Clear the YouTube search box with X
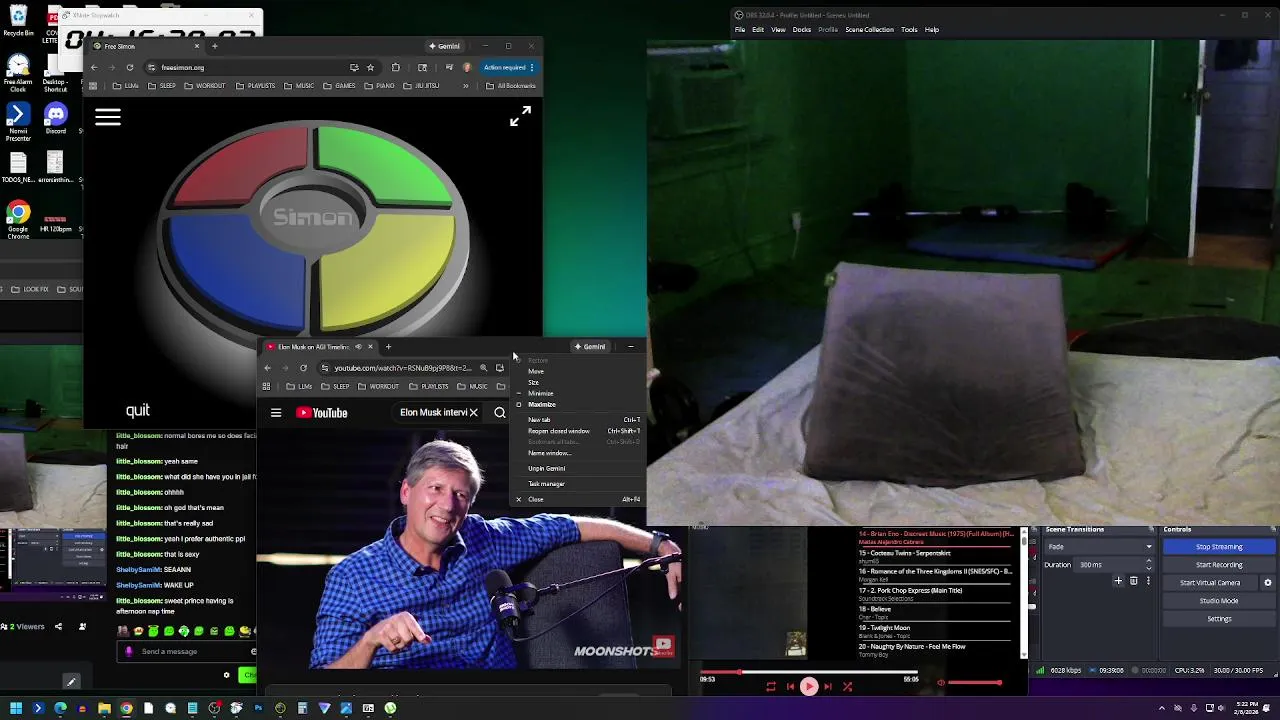 tap(473, 412)
